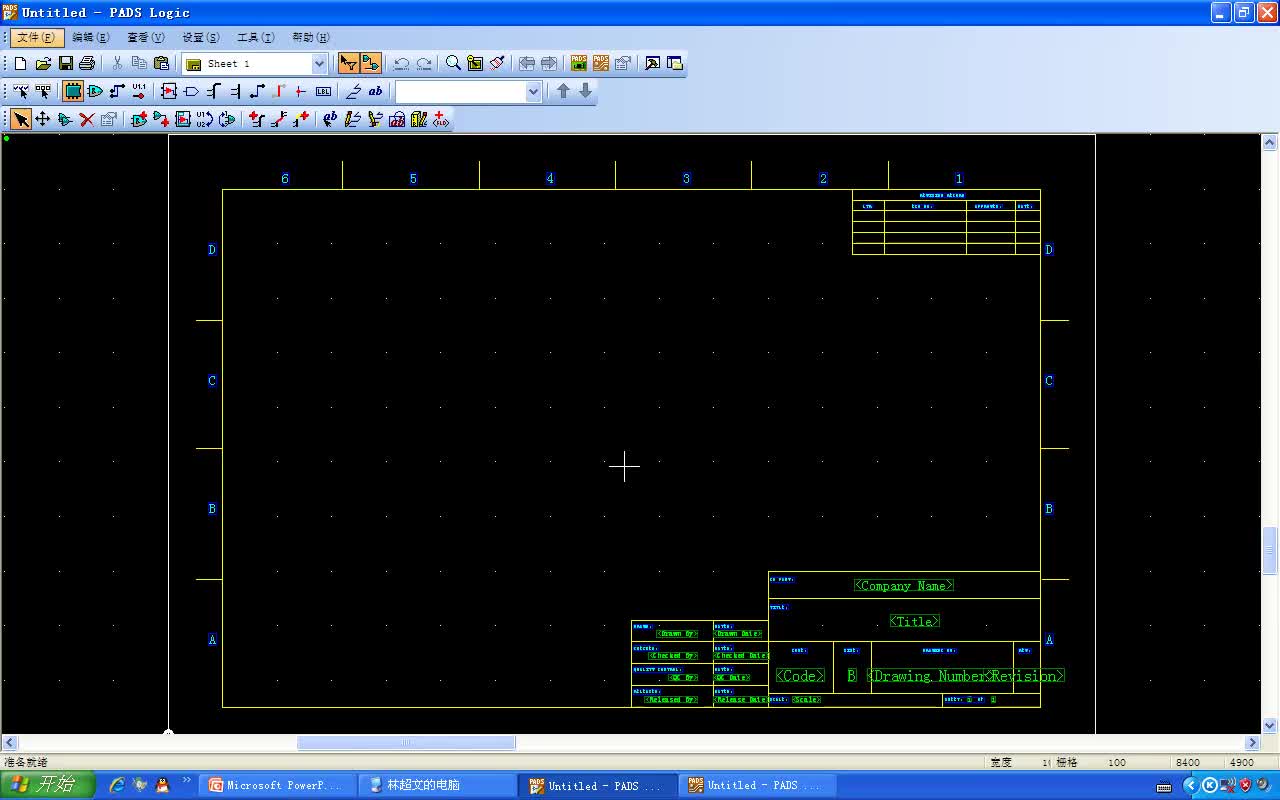This screenshot has width=1280, height=800.
Task: Toggle the LBL labels selection filter
Action: (323, 91)
